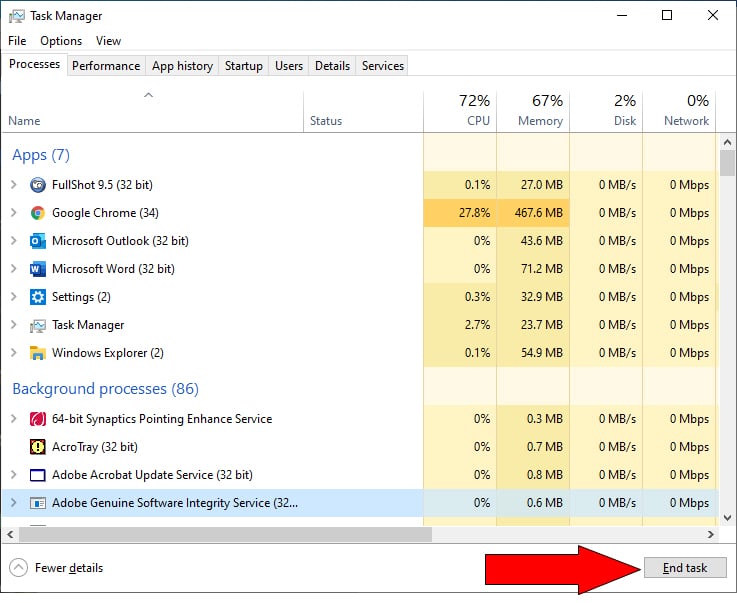Select the Microsoft Outlook icon
The height and width of the screenshot is (603, 737).
pyautogui.click(x=38, y=241)
